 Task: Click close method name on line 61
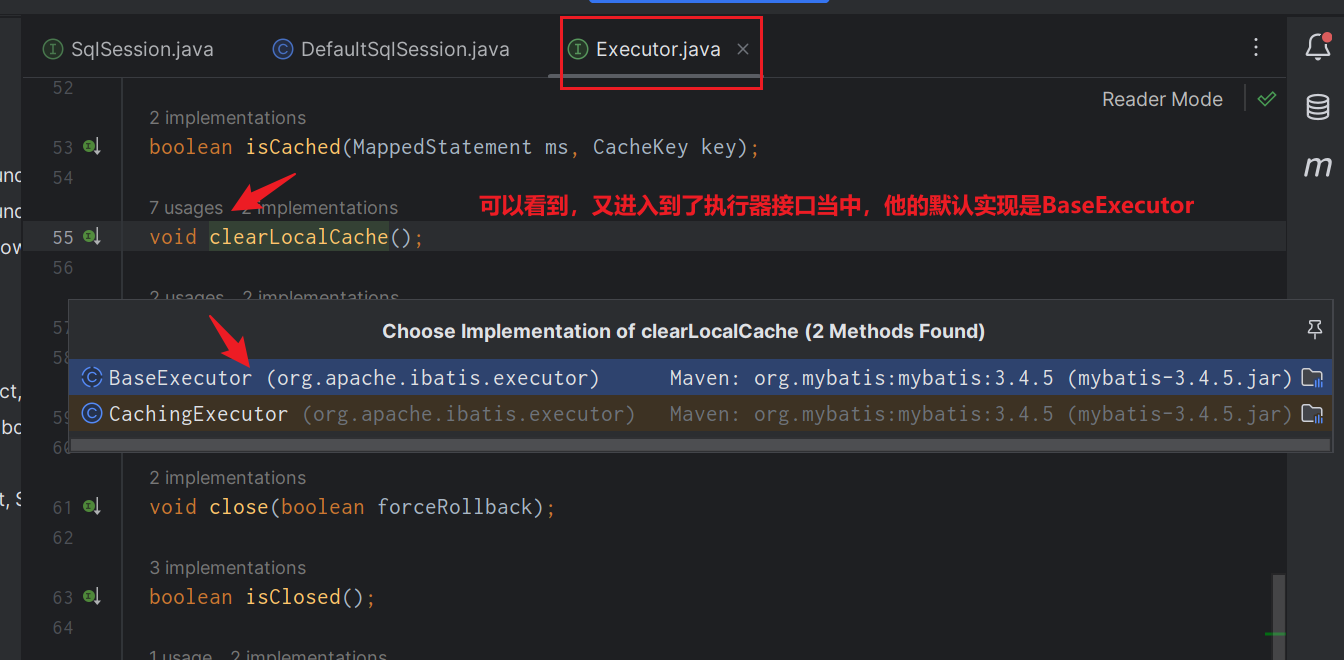click(x=239, y=507)
